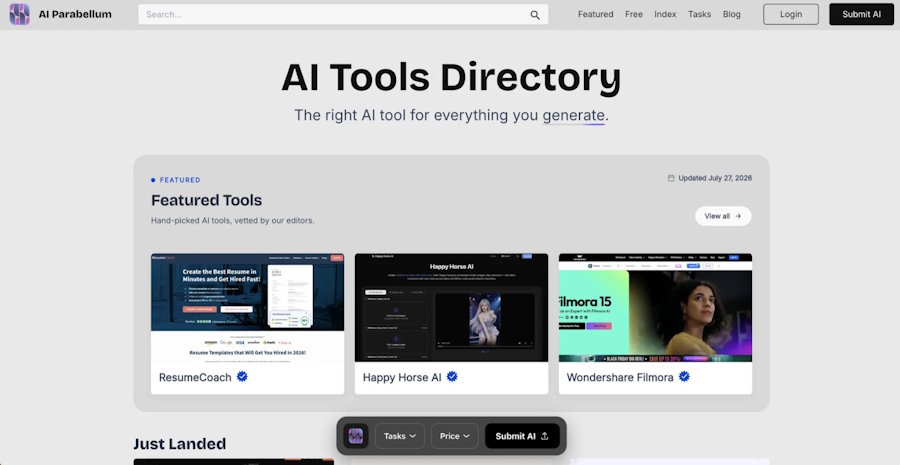Click the search magnifier icon
The image size is (900, 465).
point(535,15)
